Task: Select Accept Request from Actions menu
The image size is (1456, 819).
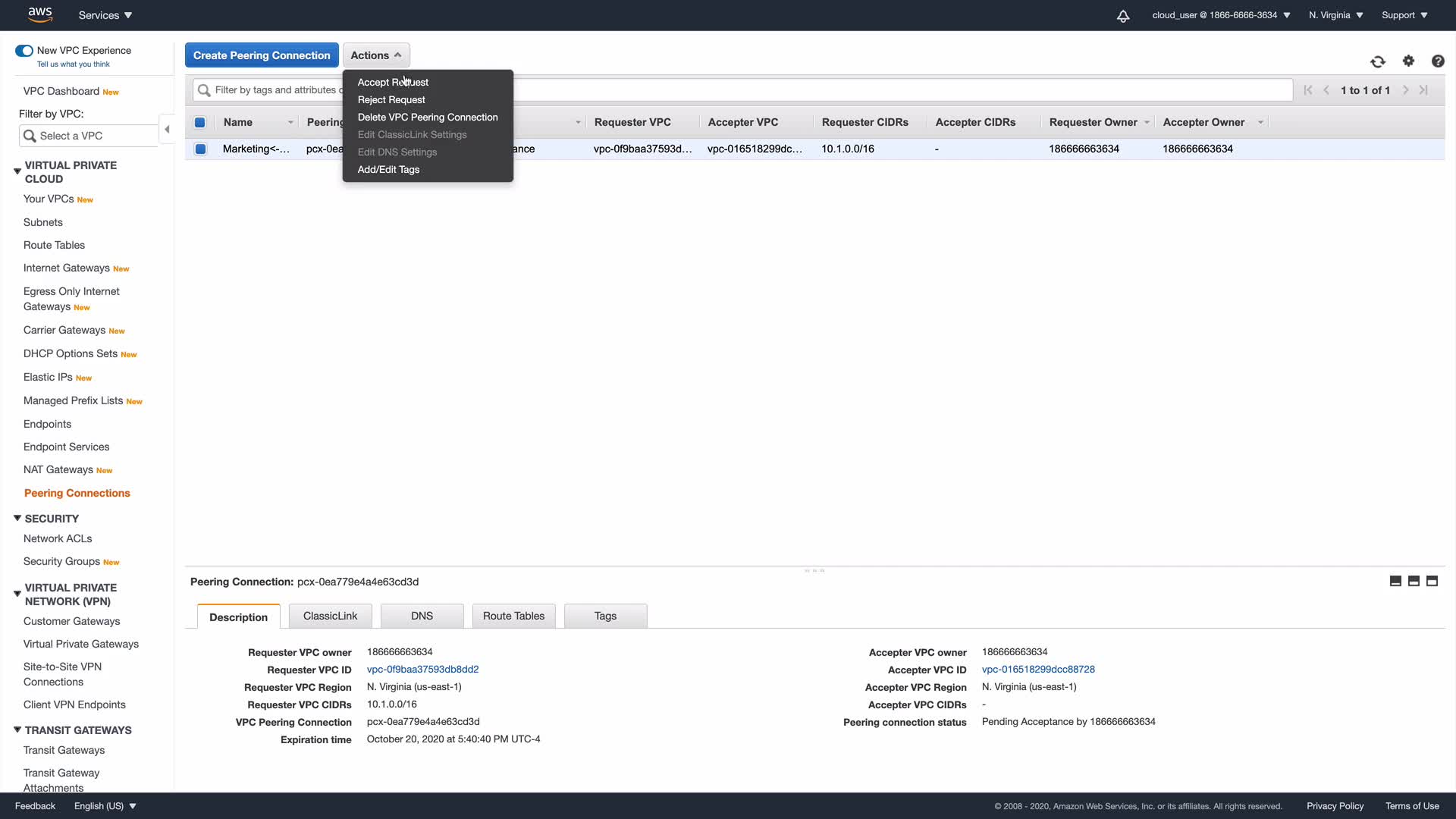Action: click(393, 82)
